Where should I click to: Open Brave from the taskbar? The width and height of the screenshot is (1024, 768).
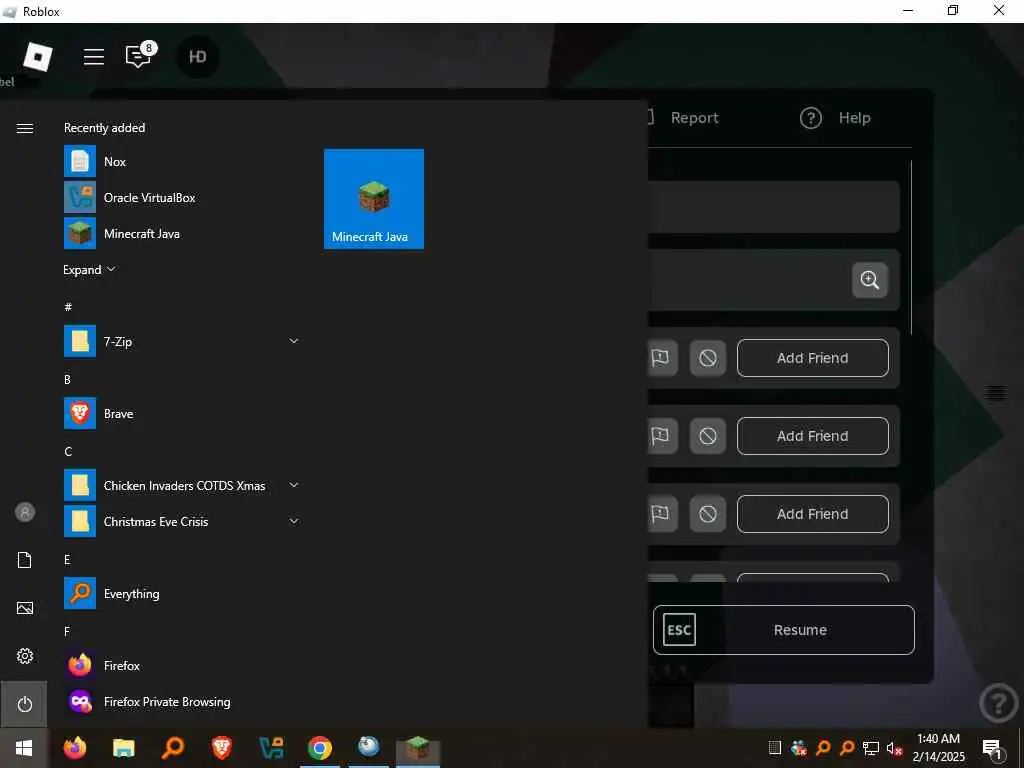tap(221, 748)
